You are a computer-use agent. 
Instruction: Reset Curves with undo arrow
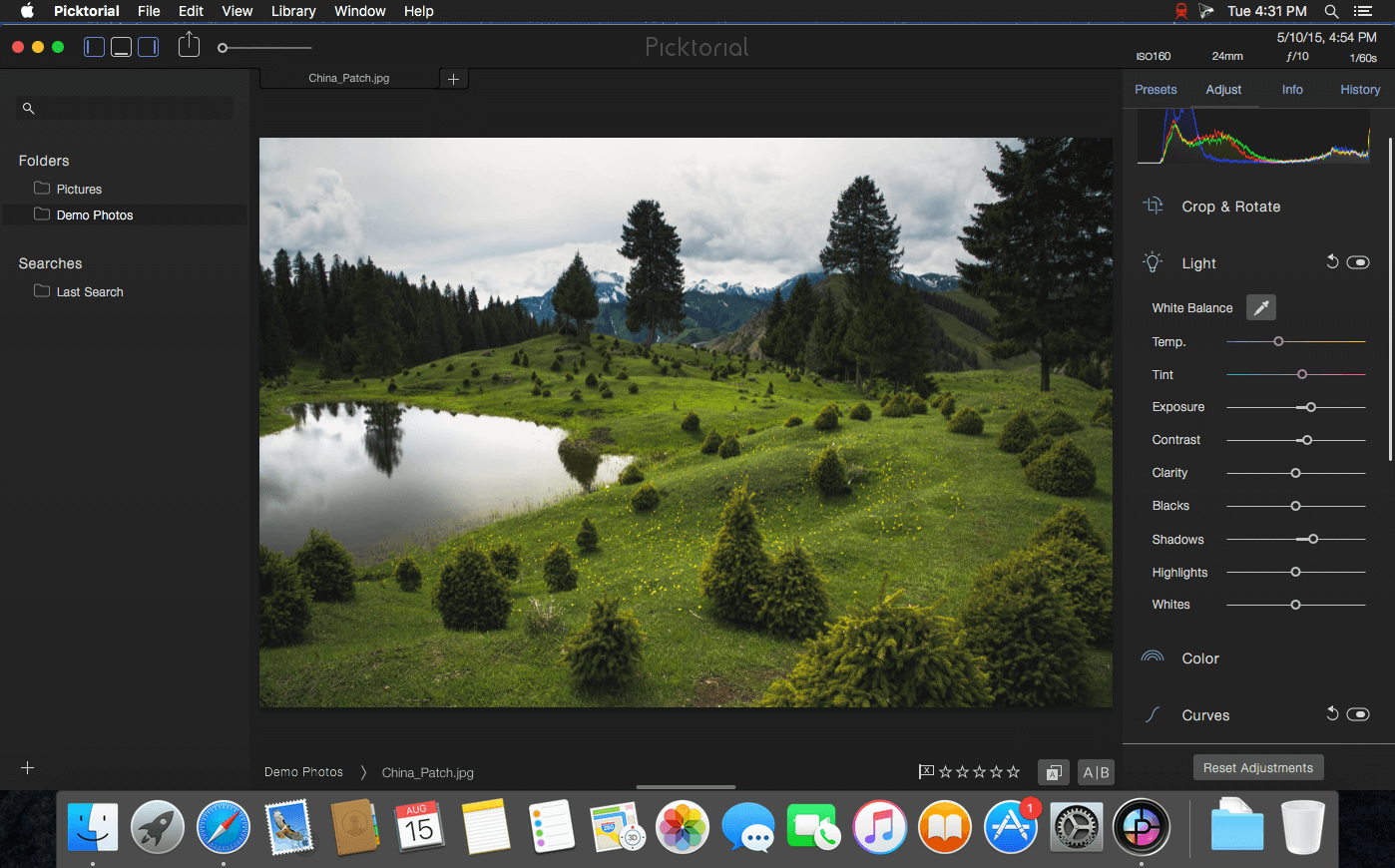click(x=1332, y=713)
